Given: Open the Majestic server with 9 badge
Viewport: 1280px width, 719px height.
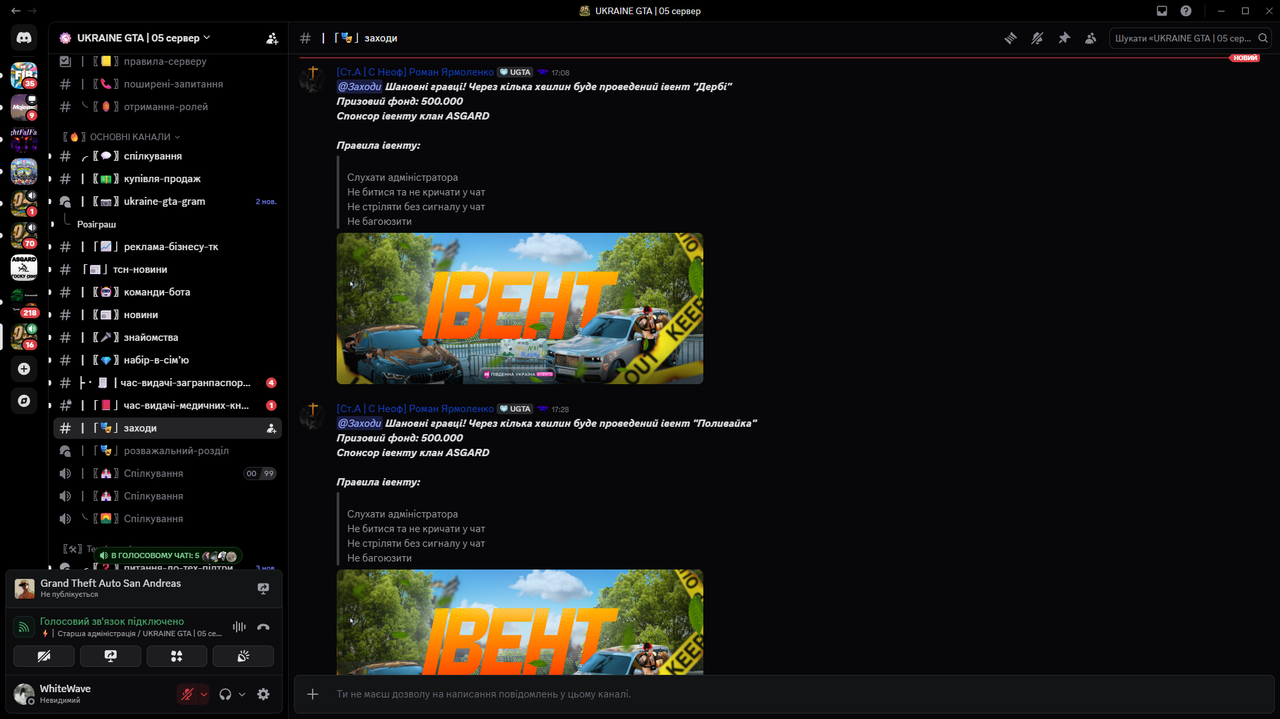Looking at the screenshot, I should [x=24, y=107].
